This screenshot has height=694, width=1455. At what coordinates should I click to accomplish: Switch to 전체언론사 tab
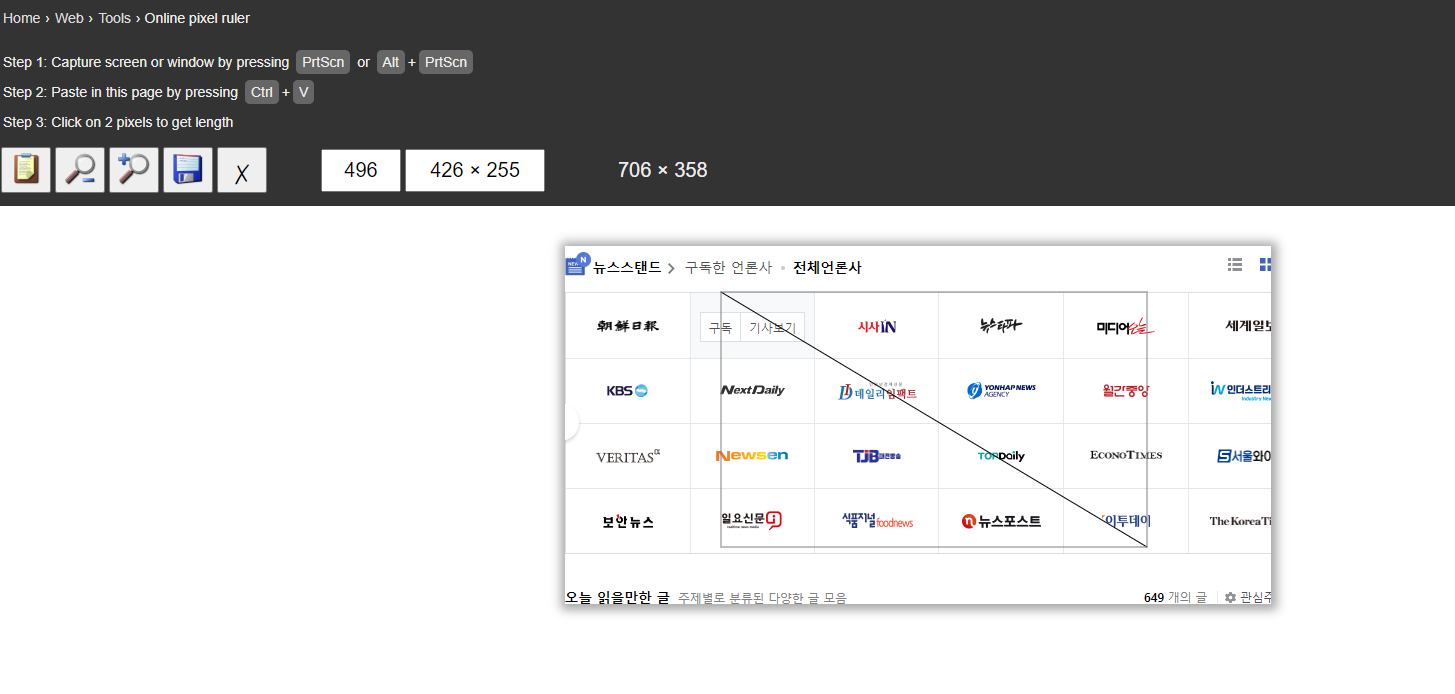(827, 267)
